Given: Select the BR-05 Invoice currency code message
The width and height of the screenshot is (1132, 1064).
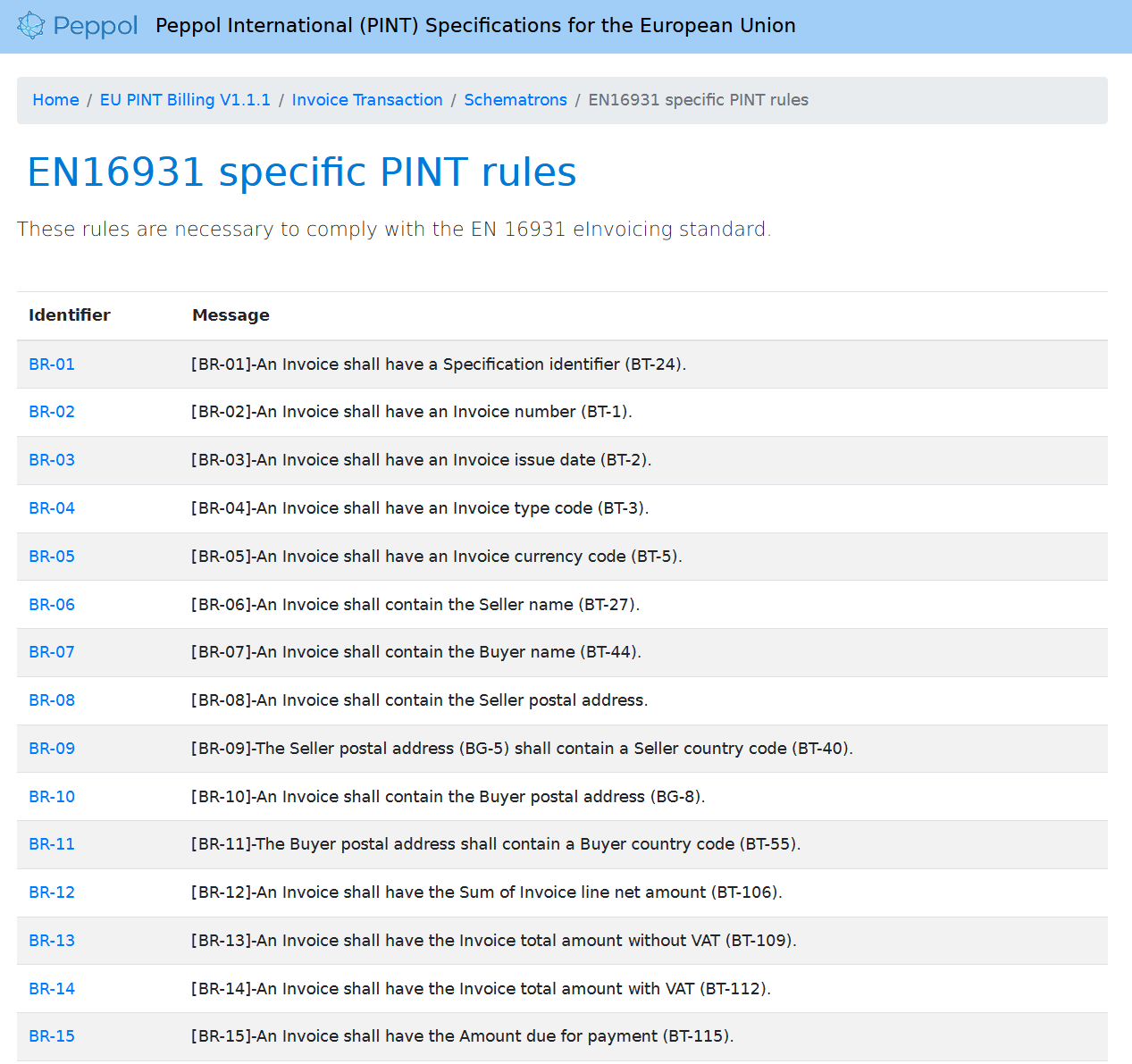Looking at the screenshot, I should (437, 557).
